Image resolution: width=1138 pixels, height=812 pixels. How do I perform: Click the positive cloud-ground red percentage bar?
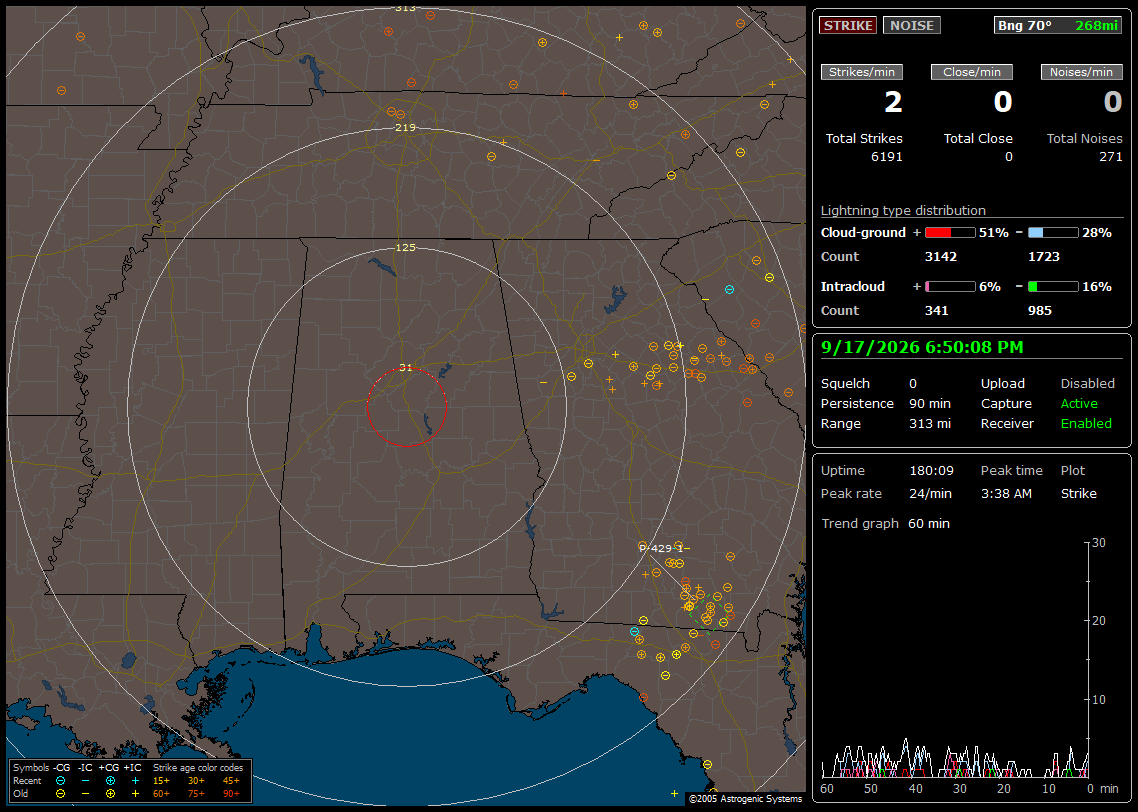[x=950, y=233]
